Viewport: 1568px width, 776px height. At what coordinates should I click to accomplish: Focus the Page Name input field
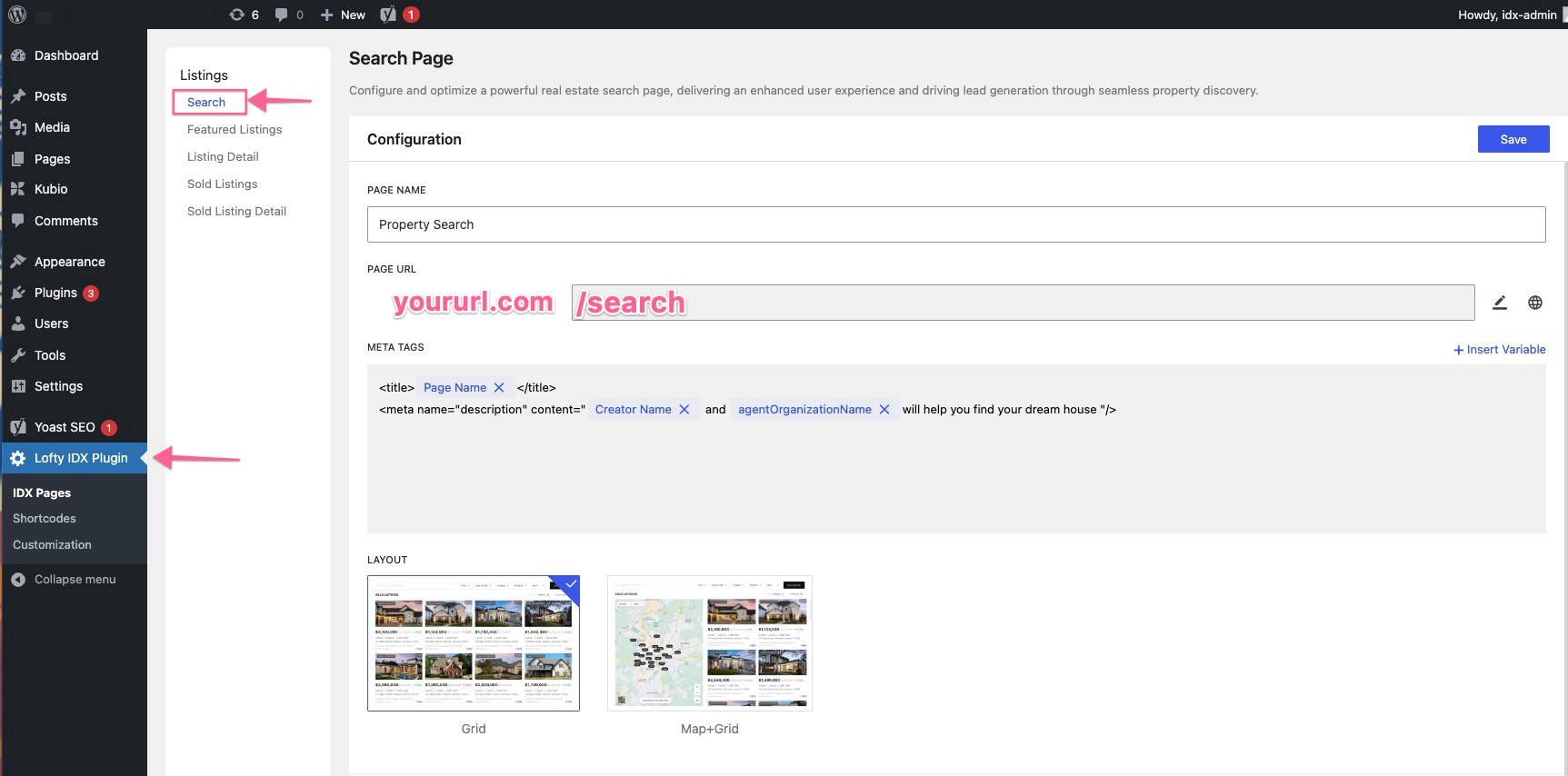[956, 224]
